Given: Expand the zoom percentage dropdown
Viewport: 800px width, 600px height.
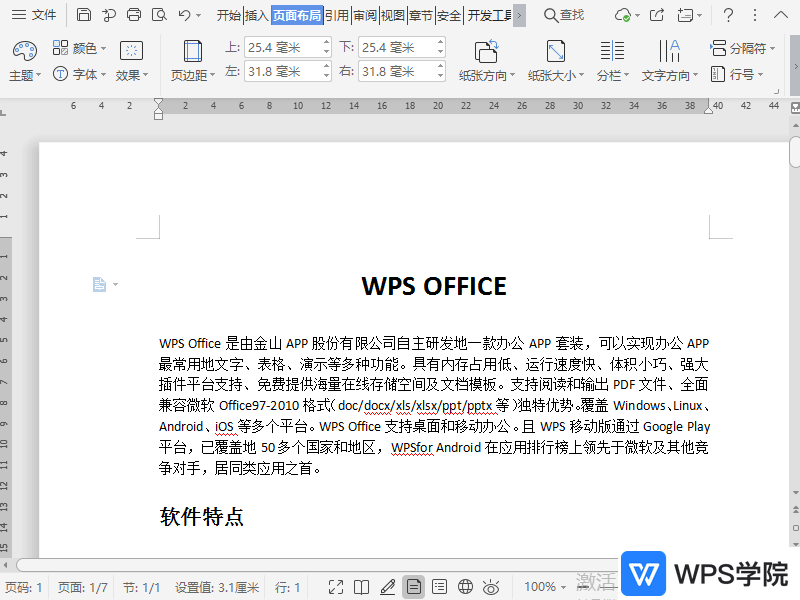Looking at the screenshot, I should pos(562,587).
